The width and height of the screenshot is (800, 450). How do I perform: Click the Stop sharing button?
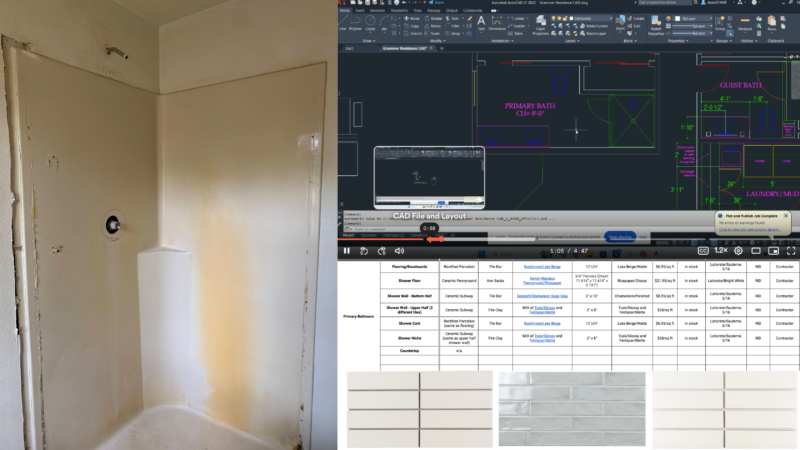[x=620, y=237]
